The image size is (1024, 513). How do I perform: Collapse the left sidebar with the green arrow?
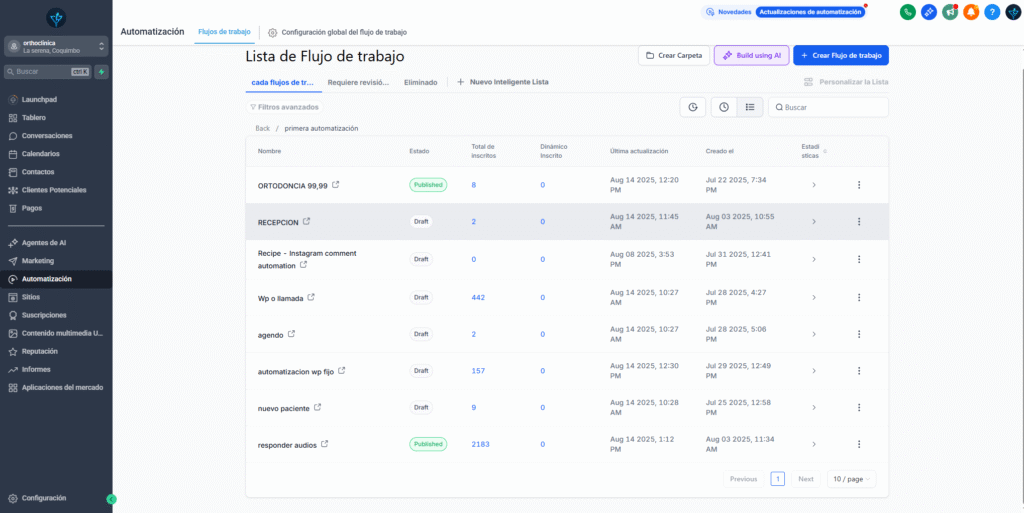tap(111, 498)
